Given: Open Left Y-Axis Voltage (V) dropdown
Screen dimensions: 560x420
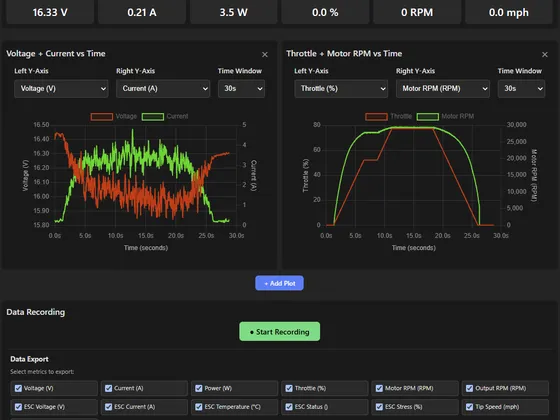Looking at the screenshot, I should (61, 89).
